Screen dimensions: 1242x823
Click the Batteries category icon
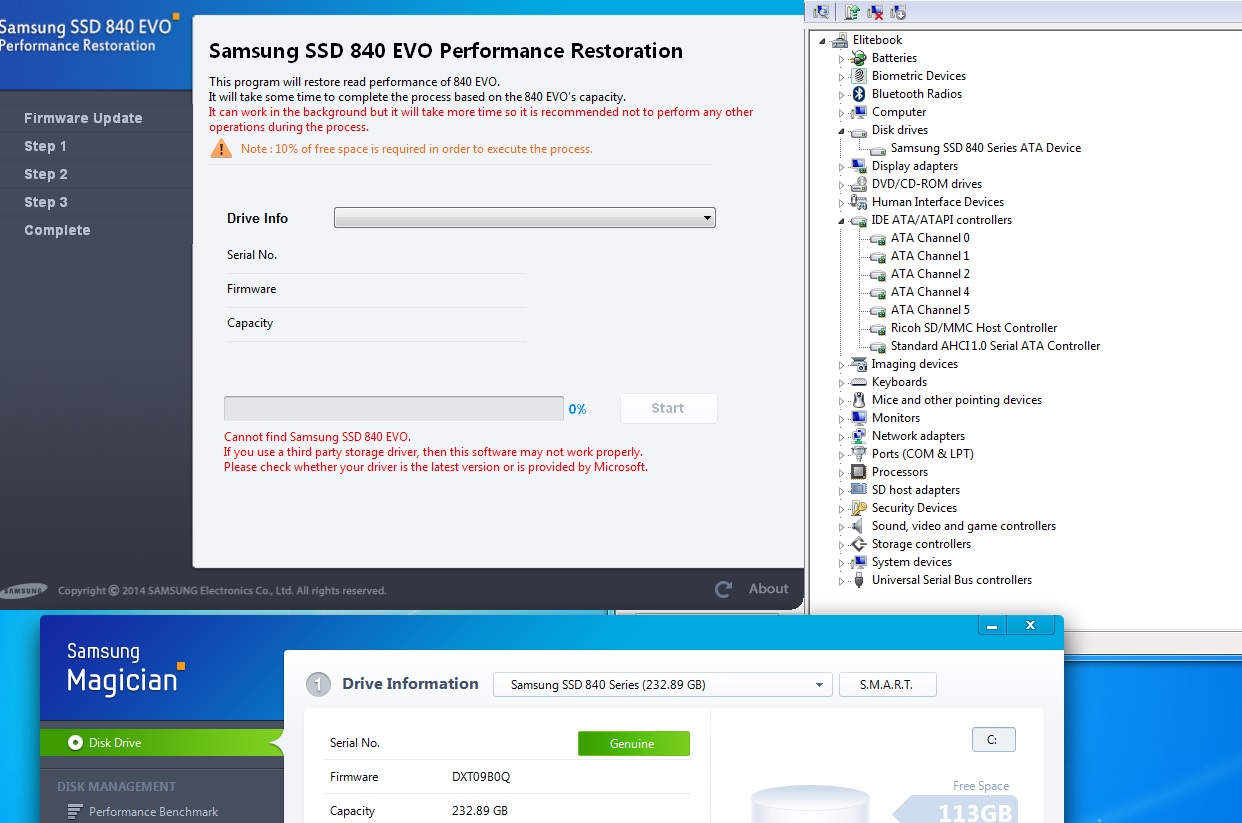(858, 58)
